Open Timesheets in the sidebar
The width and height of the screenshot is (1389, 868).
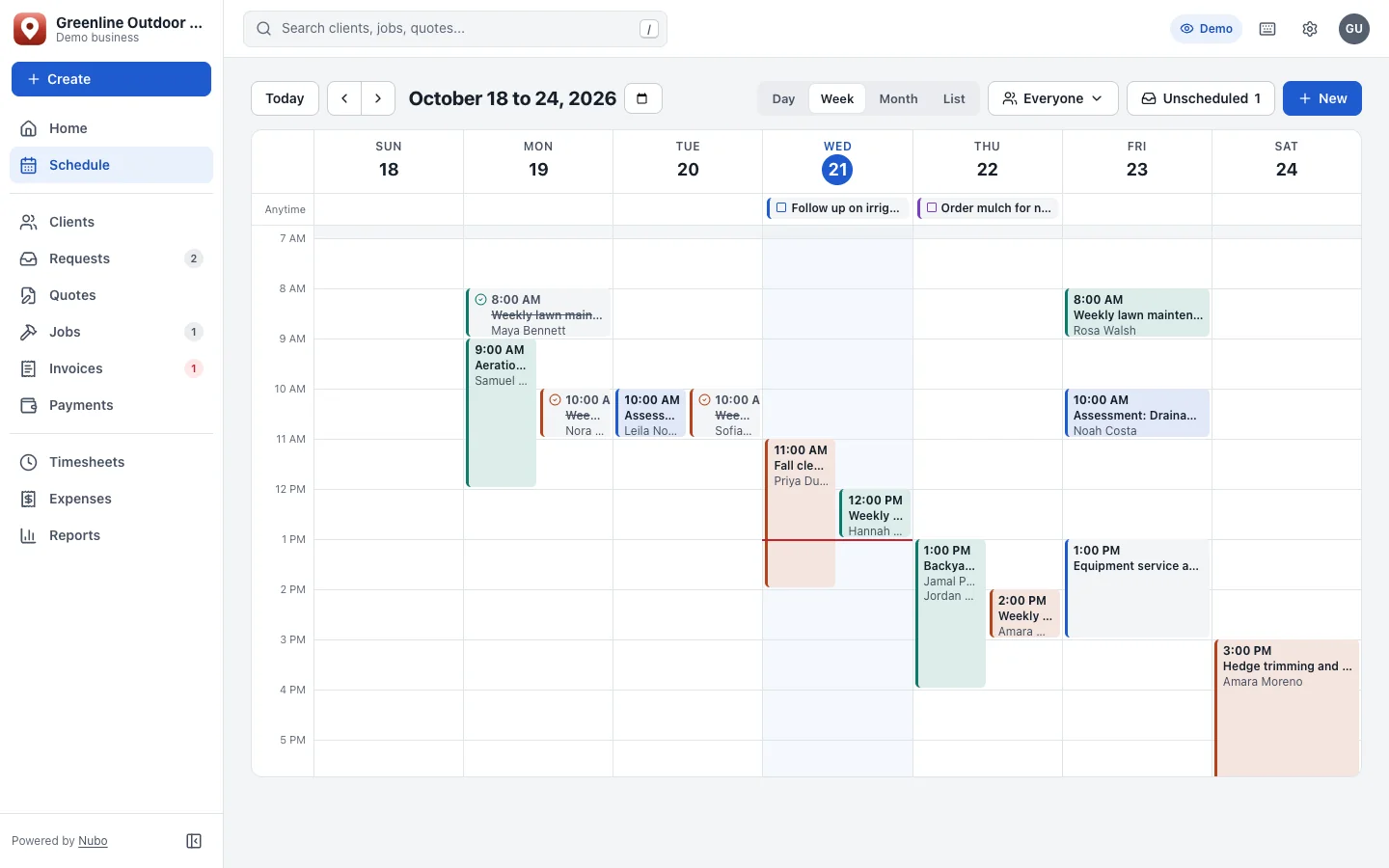(x=111, y=462)
